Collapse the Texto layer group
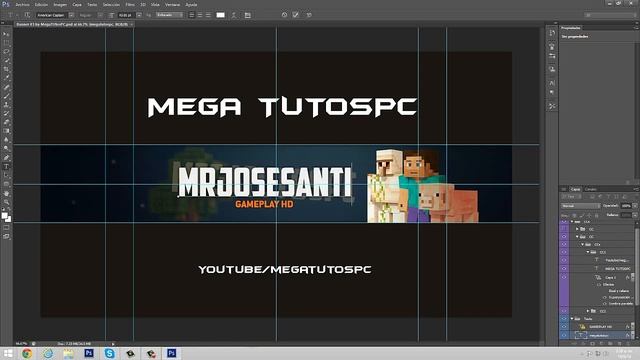Viewport: 640px width, 360px height. (x=572, y=319)
